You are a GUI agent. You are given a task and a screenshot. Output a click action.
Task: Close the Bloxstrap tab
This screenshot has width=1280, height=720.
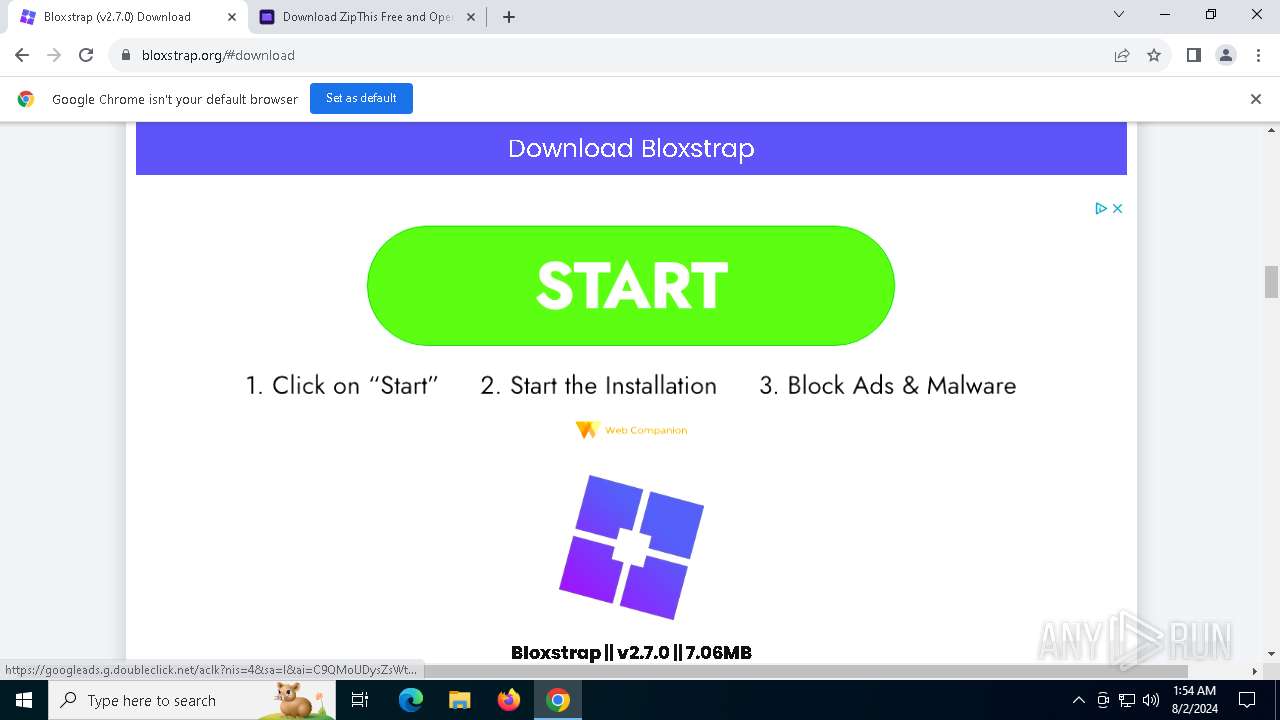pyautogui.click(x=232, y=17)
